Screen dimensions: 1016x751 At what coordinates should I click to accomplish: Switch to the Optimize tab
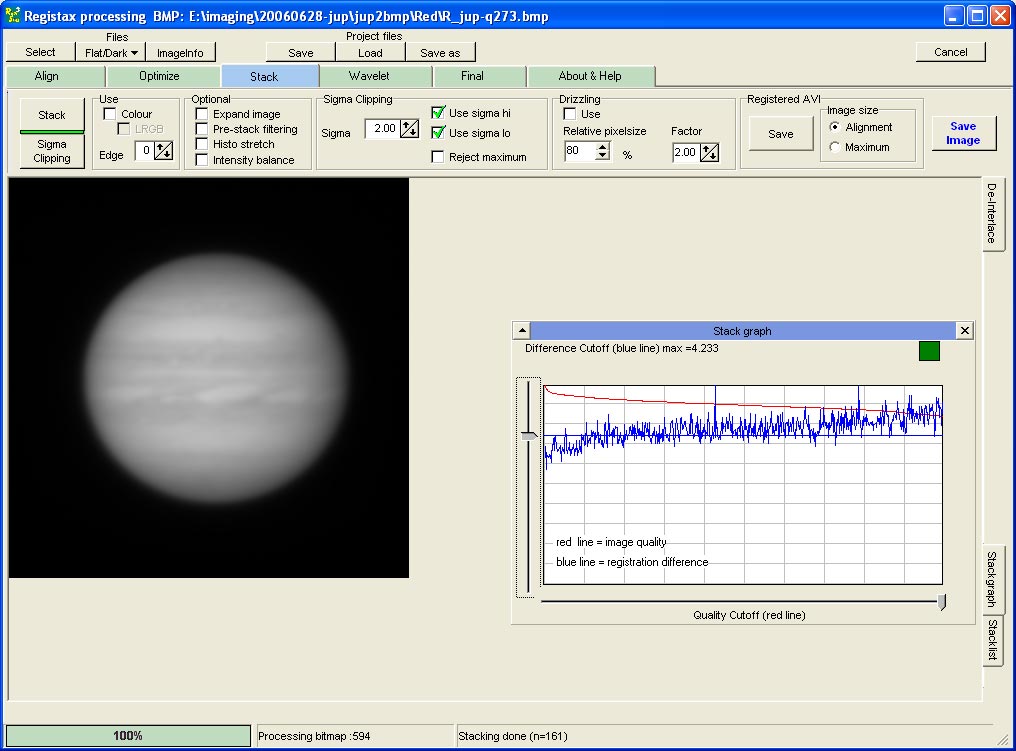159,76
